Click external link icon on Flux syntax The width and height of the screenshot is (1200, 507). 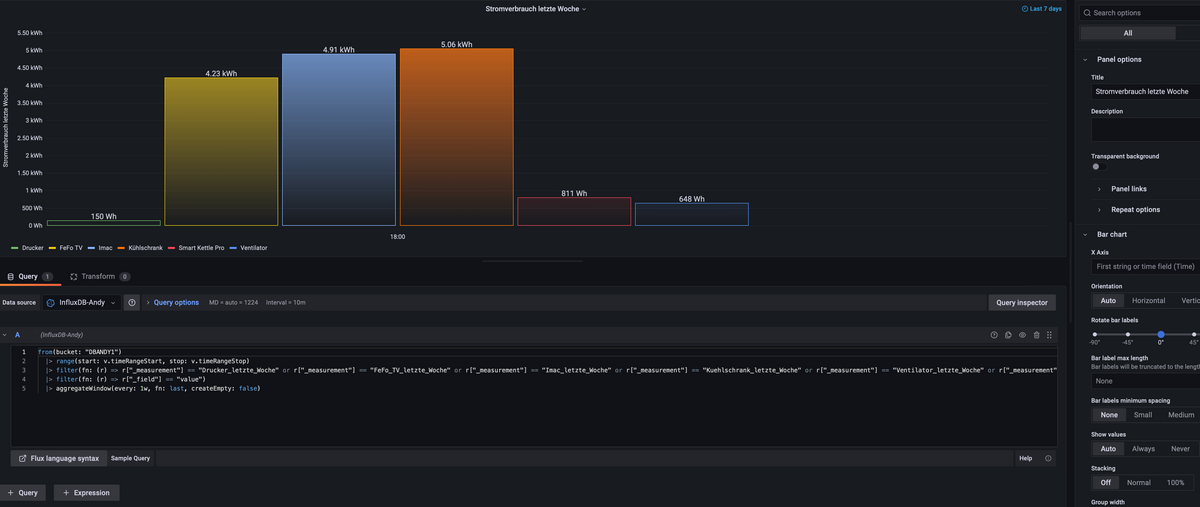(x=23, y=458)
